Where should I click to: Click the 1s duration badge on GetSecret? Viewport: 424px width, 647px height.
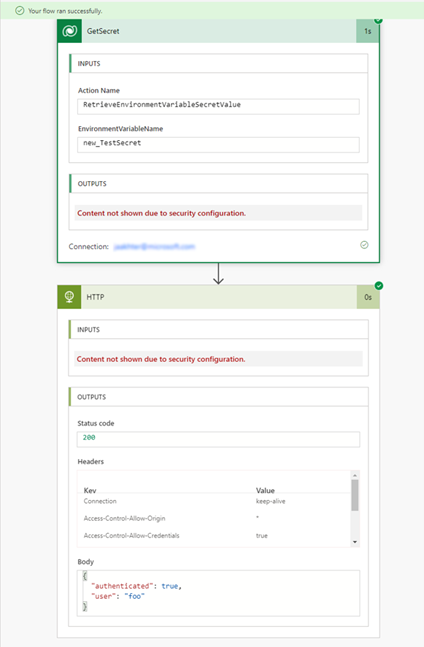tap(367, 31)
